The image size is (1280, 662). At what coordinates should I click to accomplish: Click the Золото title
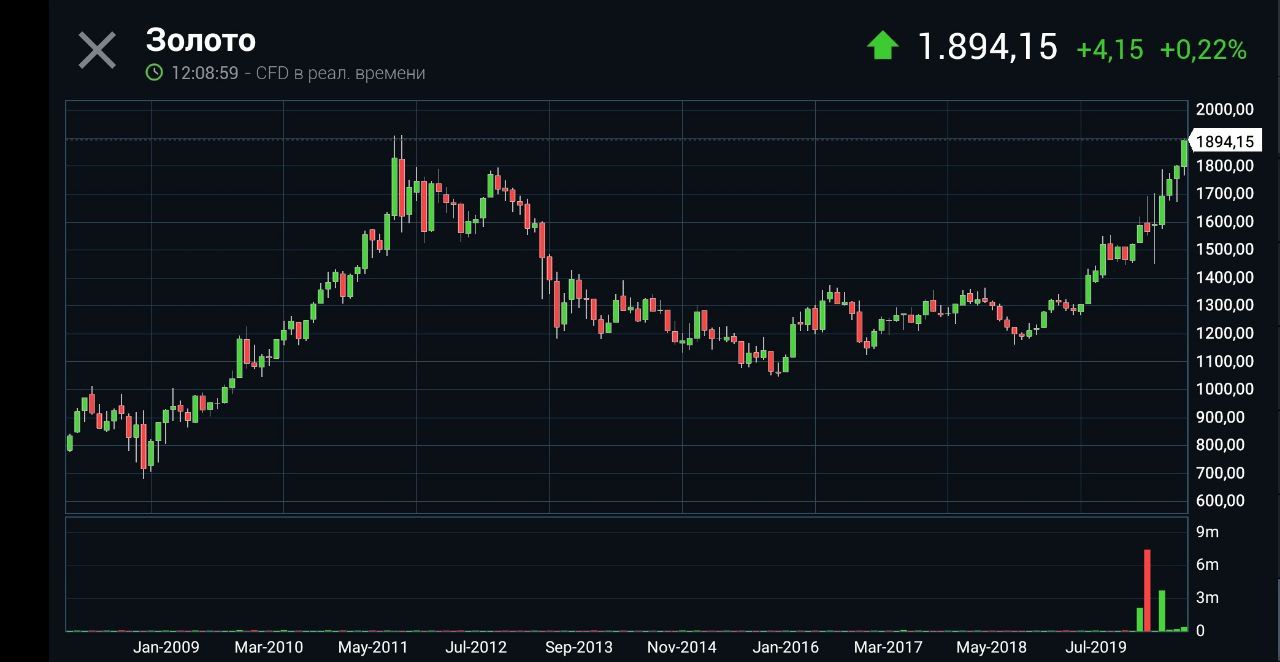click(201, 40)
